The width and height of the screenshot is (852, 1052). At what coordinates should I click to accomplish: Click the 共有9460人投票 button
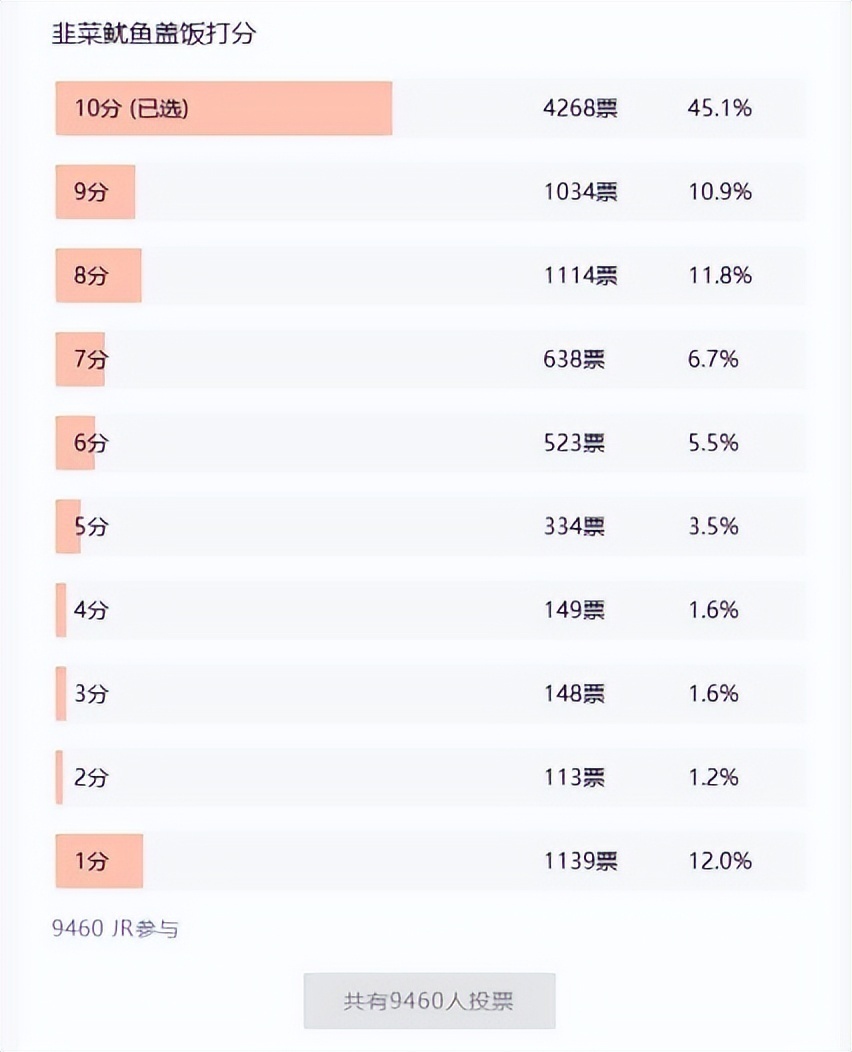tap(429, 1001)
